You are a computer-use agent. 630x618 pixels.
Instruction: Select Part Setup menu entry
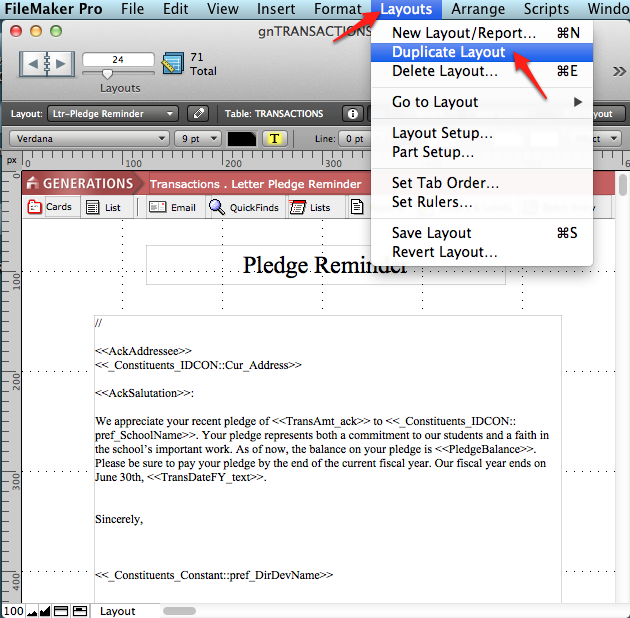(x=433, y=152)
